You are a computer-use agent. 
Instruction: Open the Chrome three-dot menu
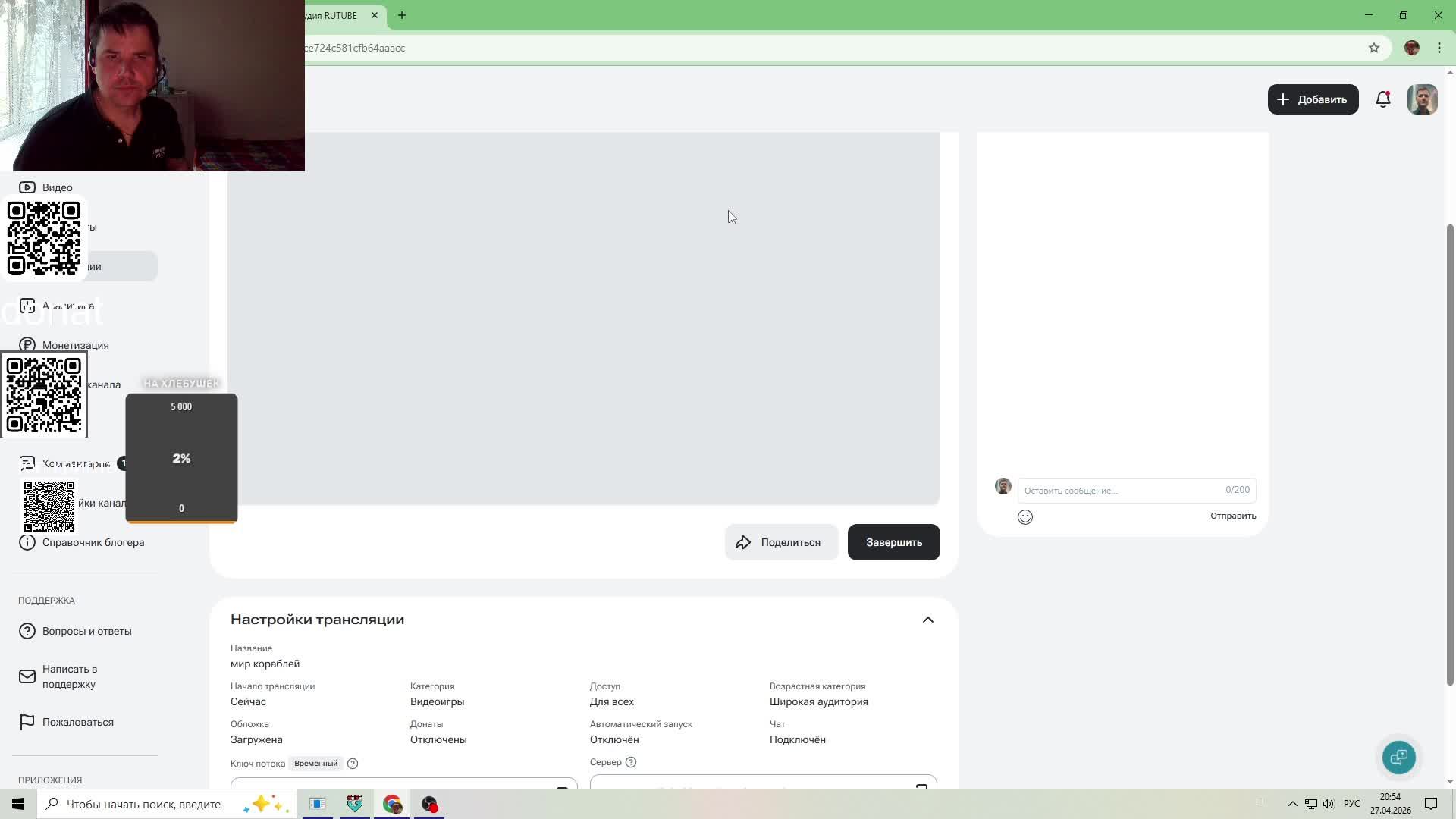click(x=1439, y=48)
